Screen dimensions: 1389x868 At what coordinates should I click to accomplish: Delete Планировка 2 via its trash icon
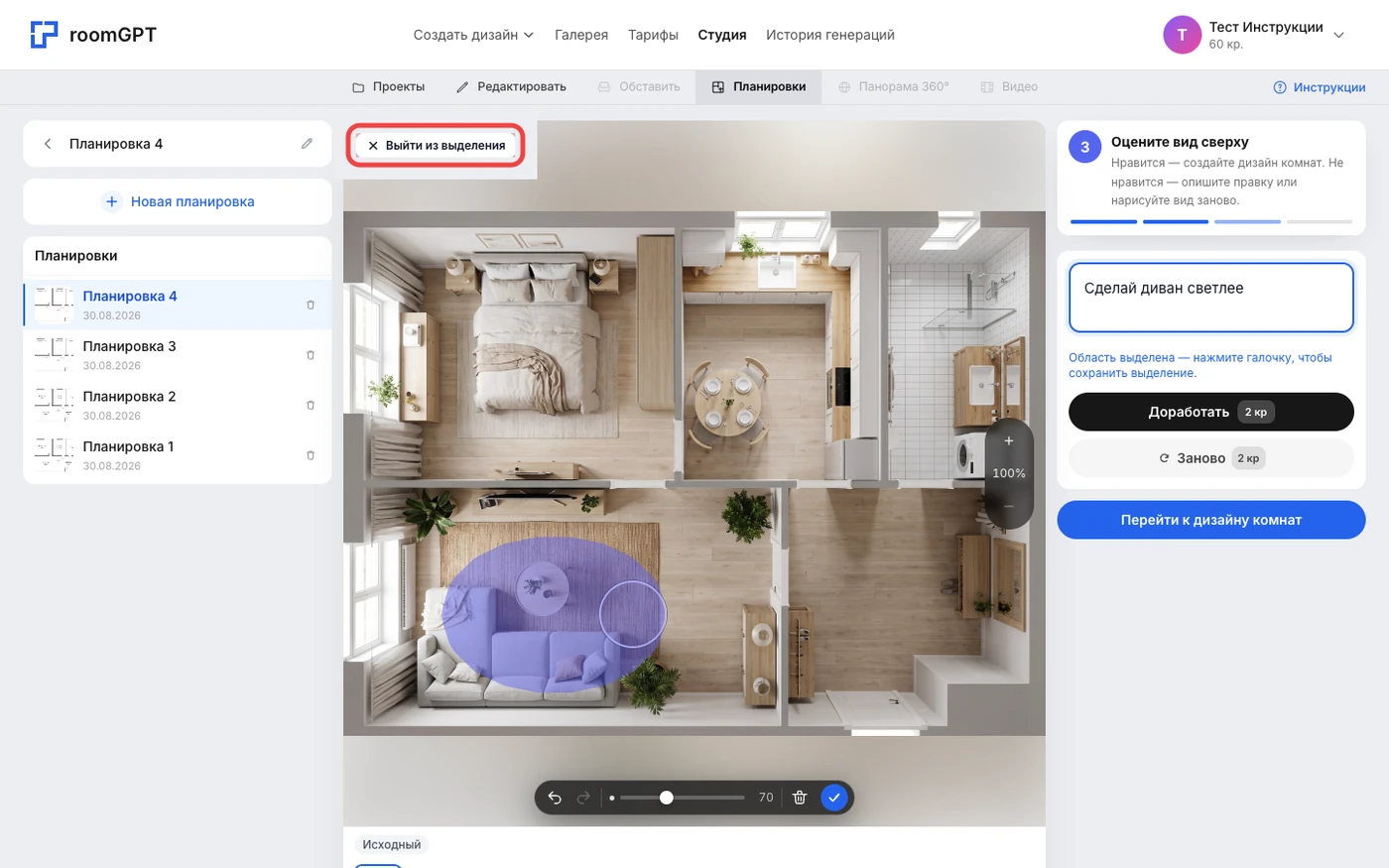(x=311, y=405)
